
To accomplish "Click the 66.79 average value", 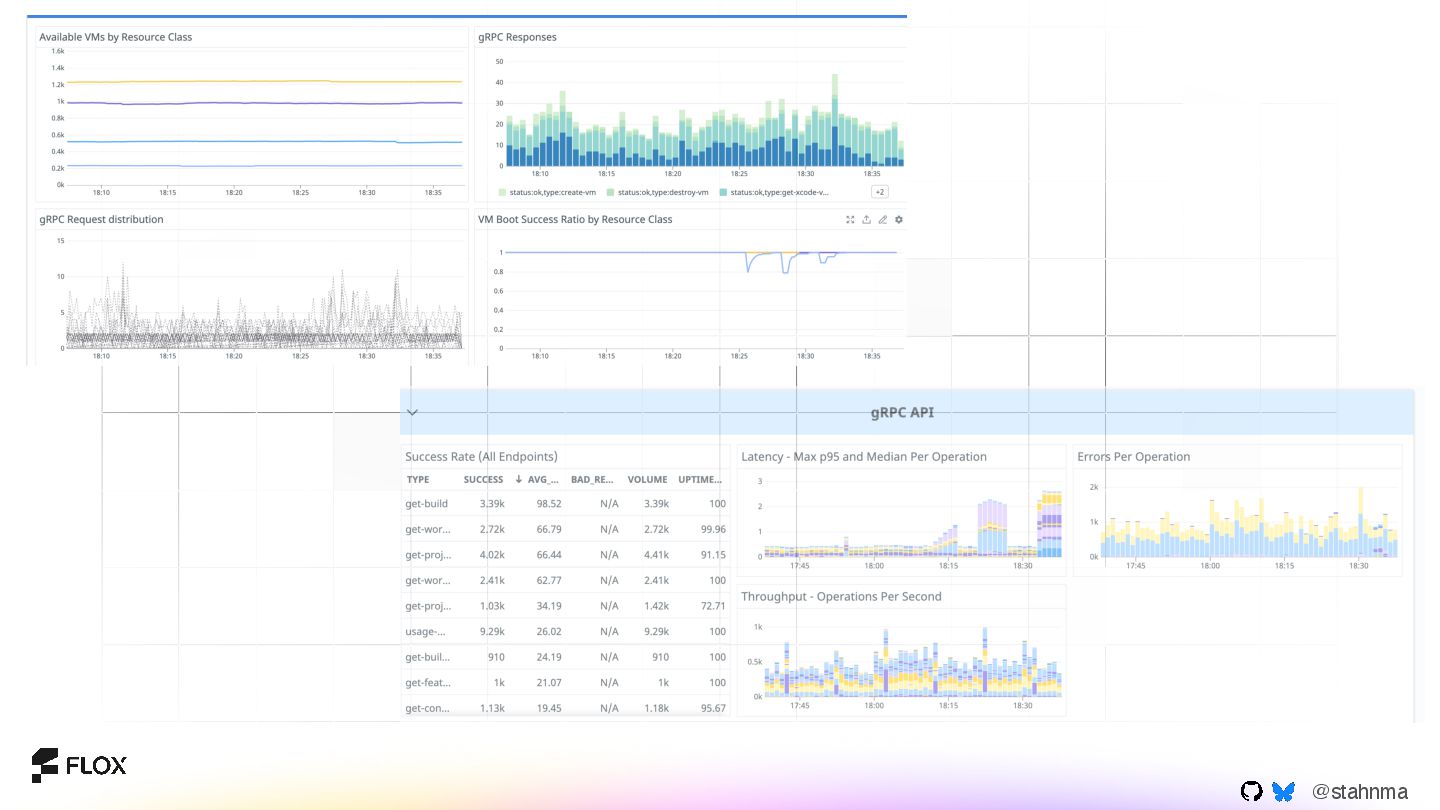I will pyautogui.click(x=549, y=530).
